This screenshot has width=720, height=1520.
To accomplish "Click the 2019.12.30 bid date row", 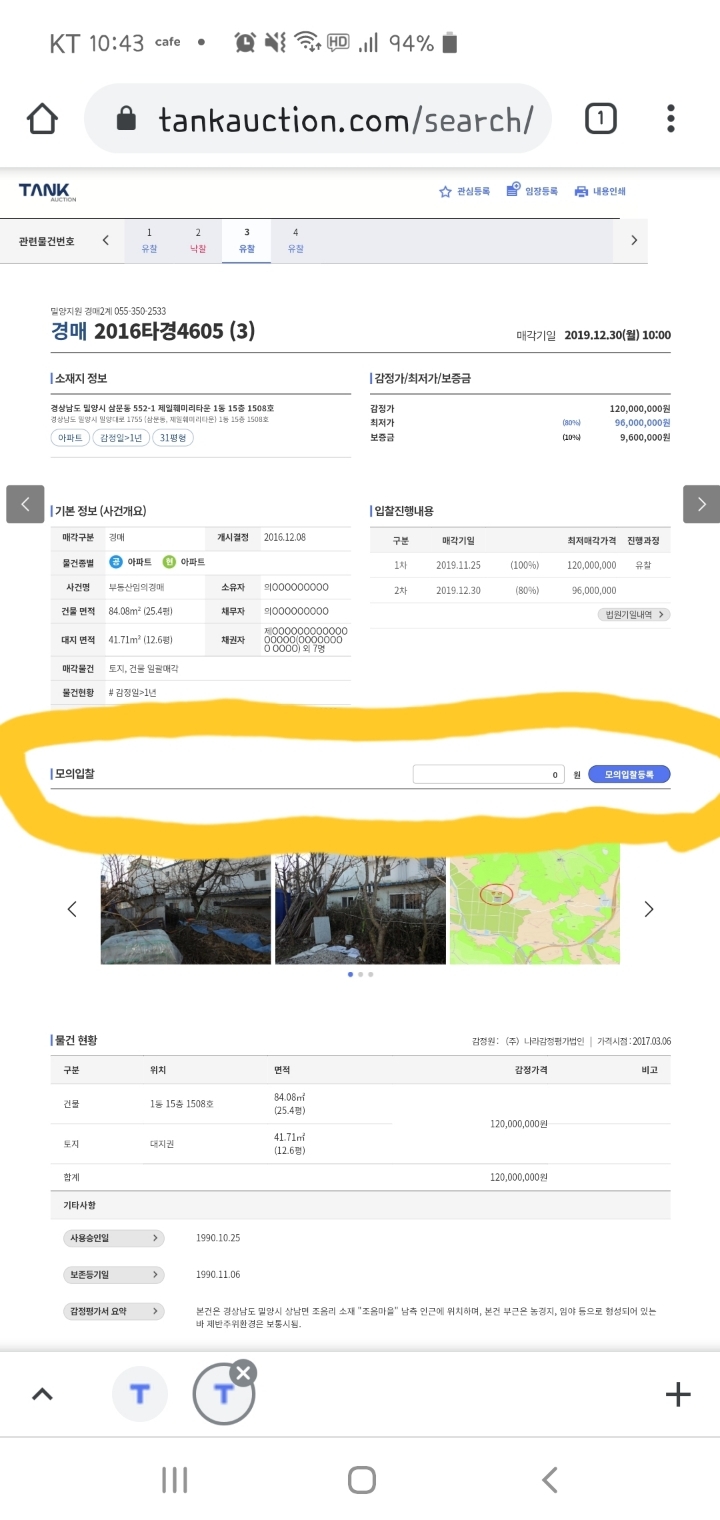I will pos(520,590).
